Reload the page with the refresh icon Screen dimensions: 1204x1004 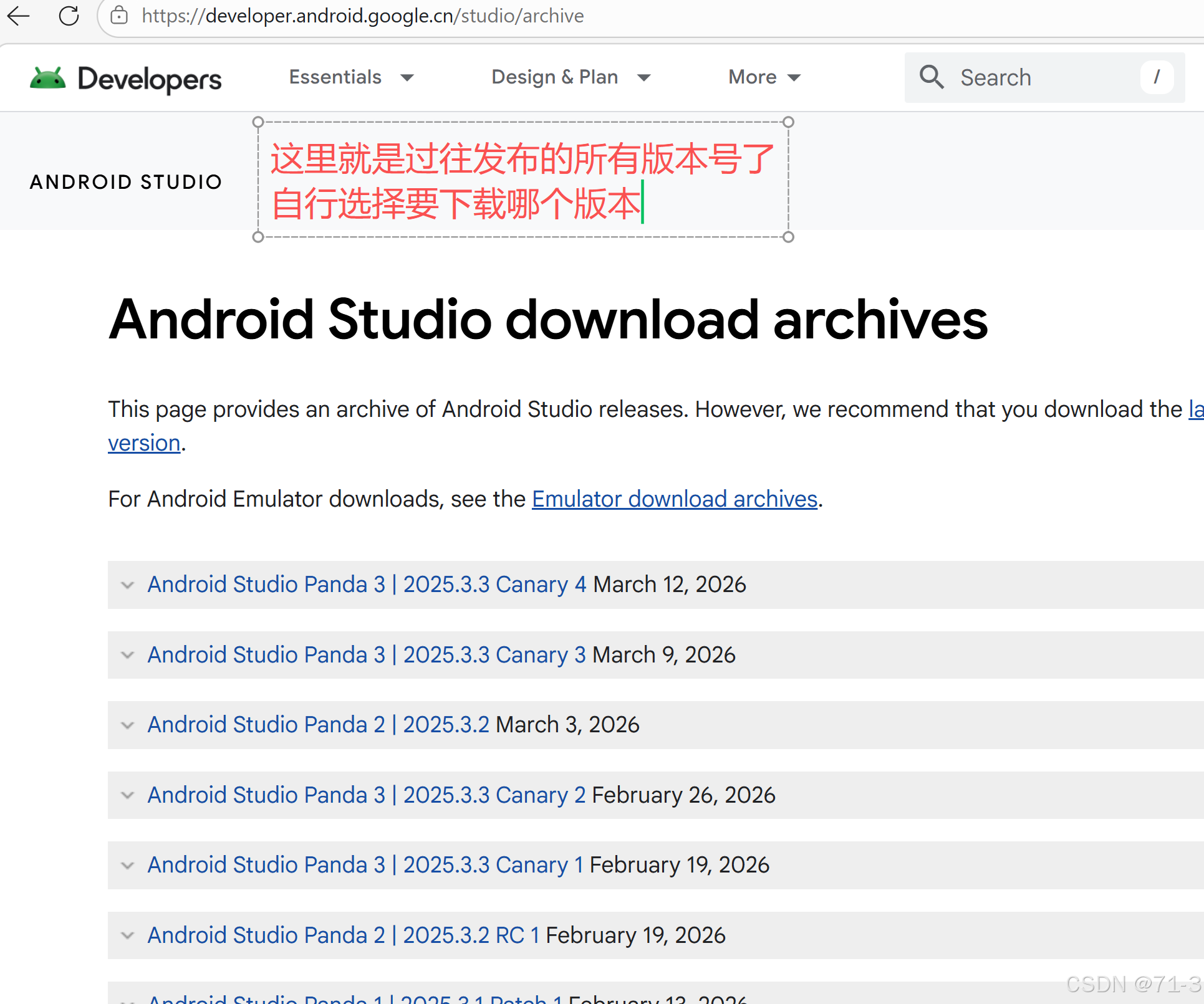click(x=69, y=16)
